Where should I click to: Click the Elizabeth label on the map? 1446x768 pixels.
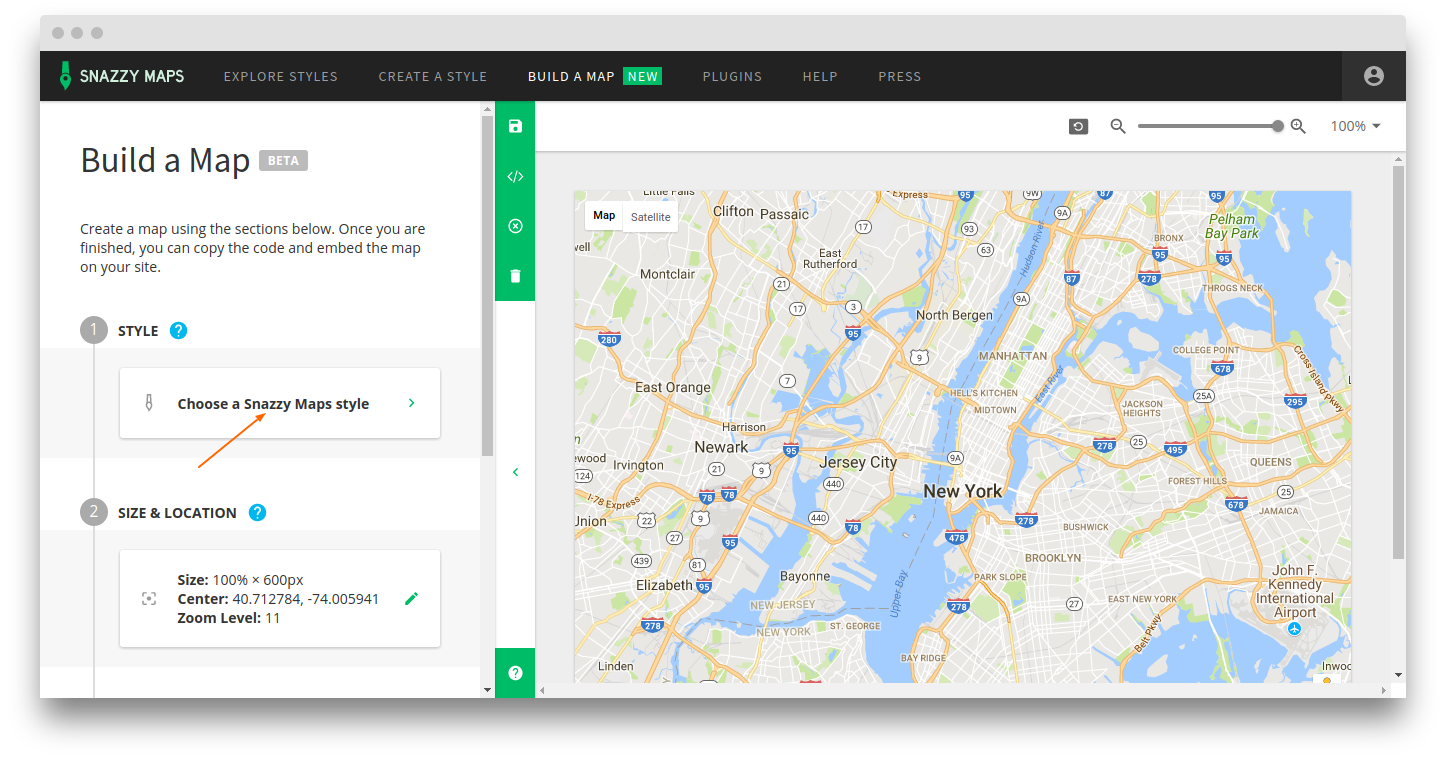click(x=664, y=585)
